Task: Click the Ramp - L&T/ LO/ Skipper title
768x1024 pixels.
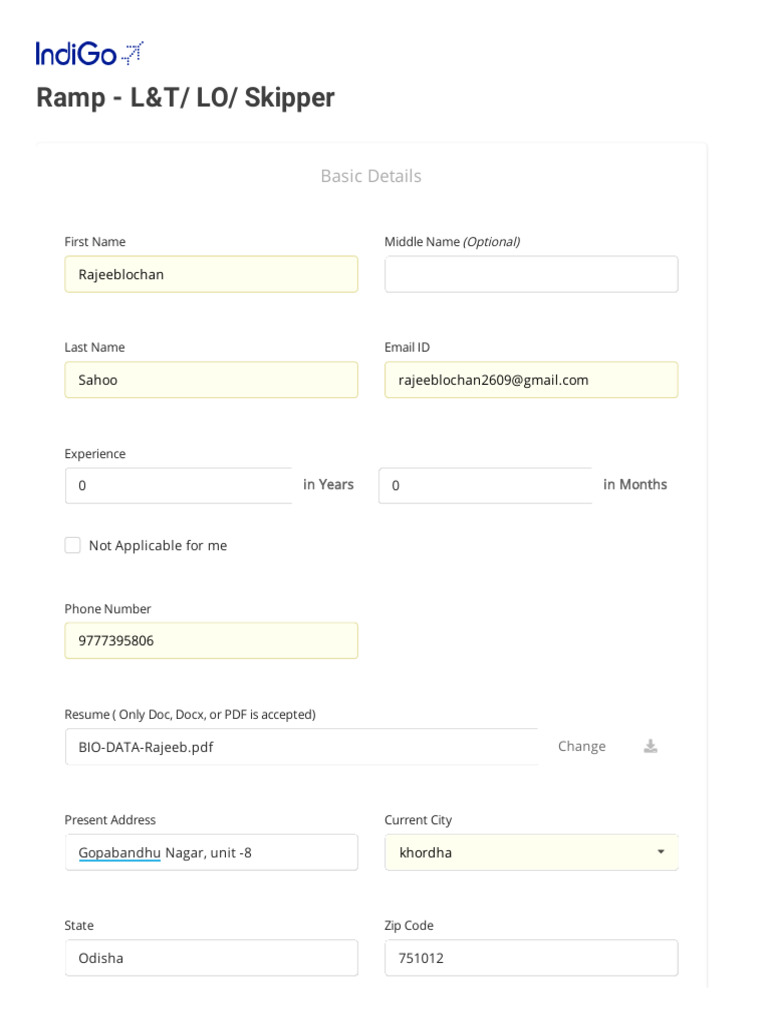Action: (x=185, y=97)
